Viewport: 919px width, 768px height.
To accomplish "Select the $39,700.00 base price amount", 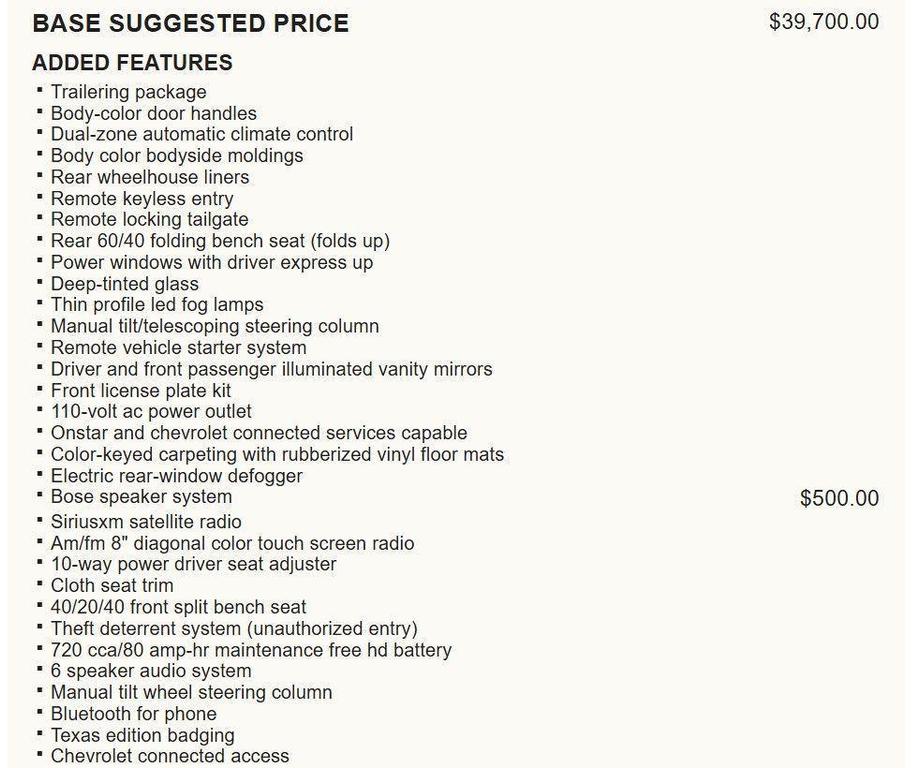I will tap(823, 22).
